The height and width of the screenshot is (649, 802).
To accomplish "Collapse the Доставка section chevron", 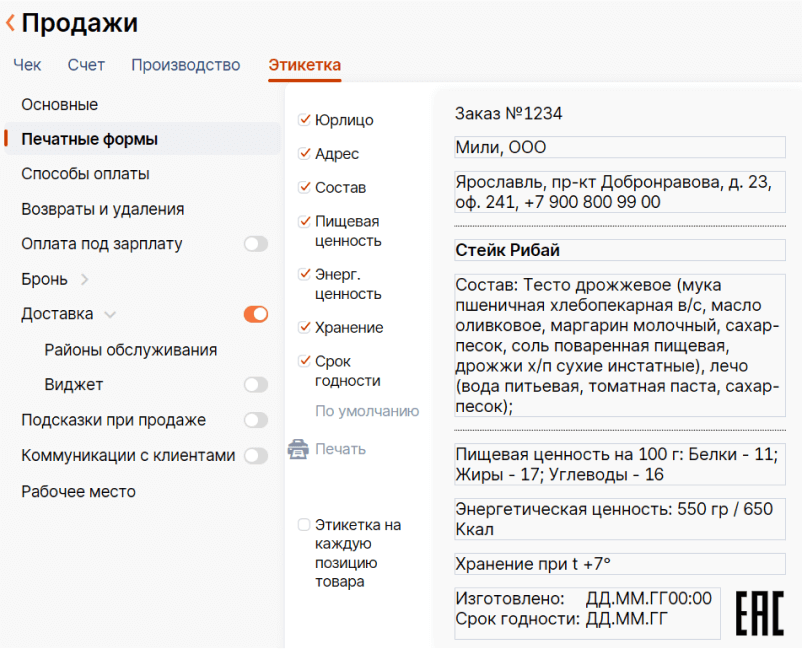I will (x=112, y=313).
